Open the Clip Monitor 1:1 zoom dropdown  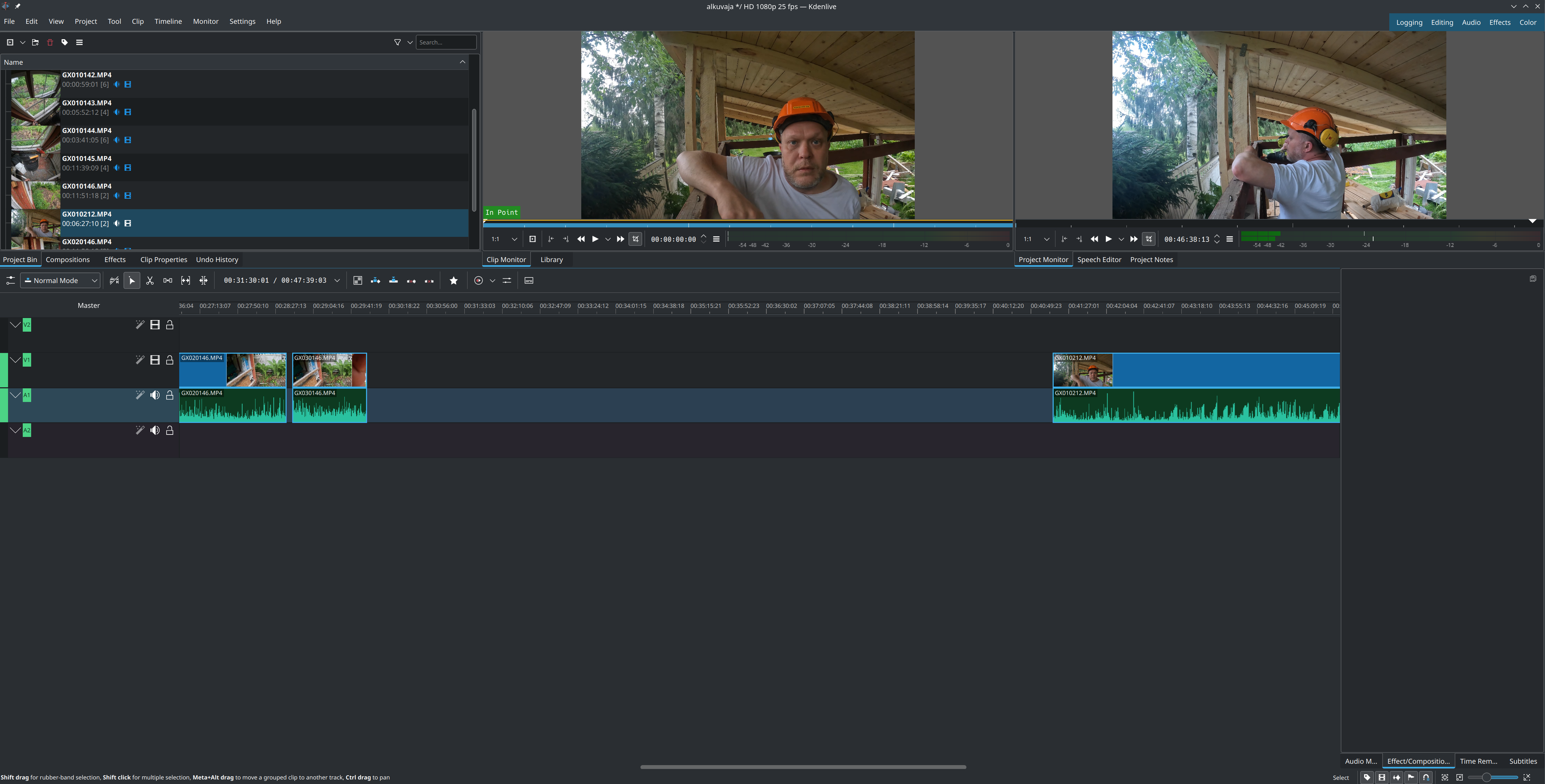504,239
